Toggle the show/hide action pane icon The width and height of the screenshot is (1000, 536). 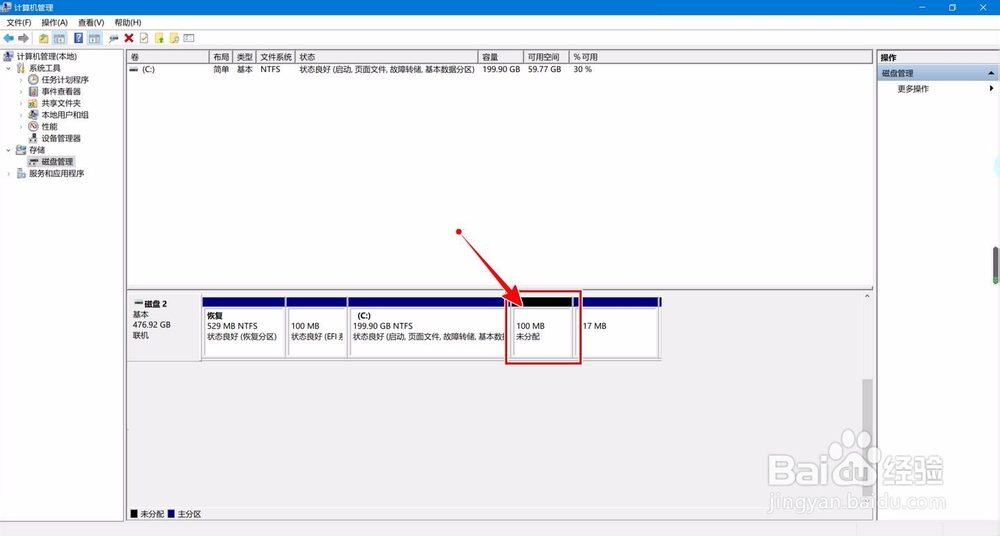coord(94,38)
